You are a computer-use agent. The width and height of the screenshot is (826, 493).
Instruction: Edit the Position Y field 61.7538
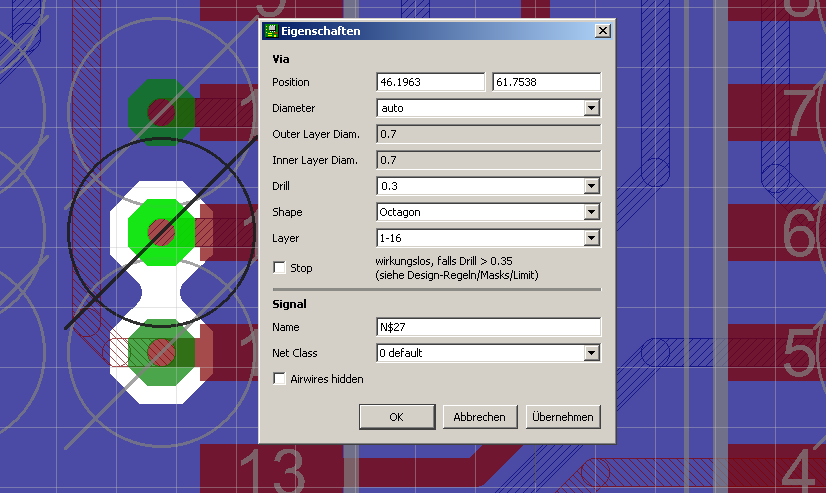coord(546,82)
